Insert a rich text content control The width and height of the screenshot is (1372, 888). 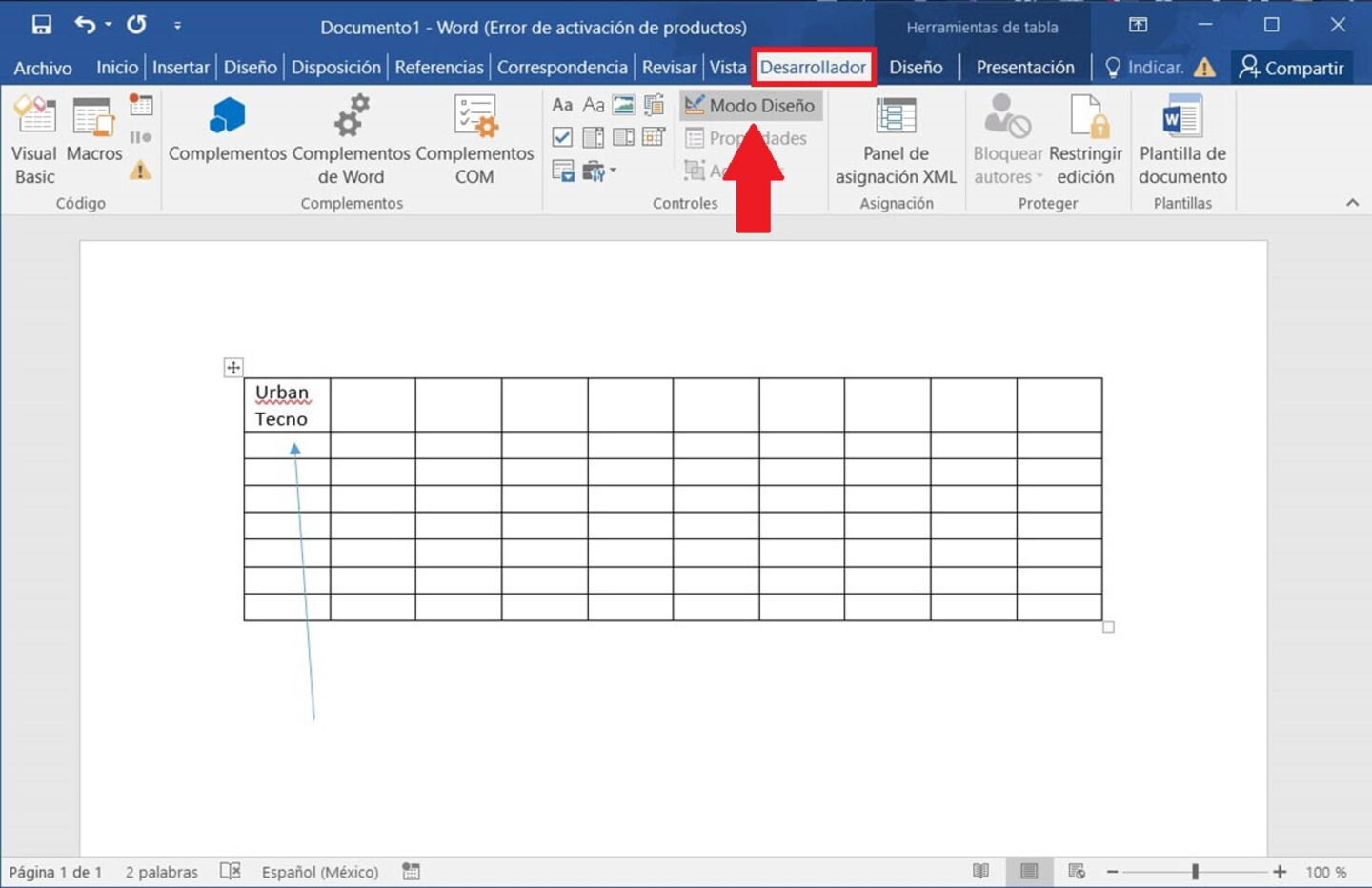pos(562,105)
